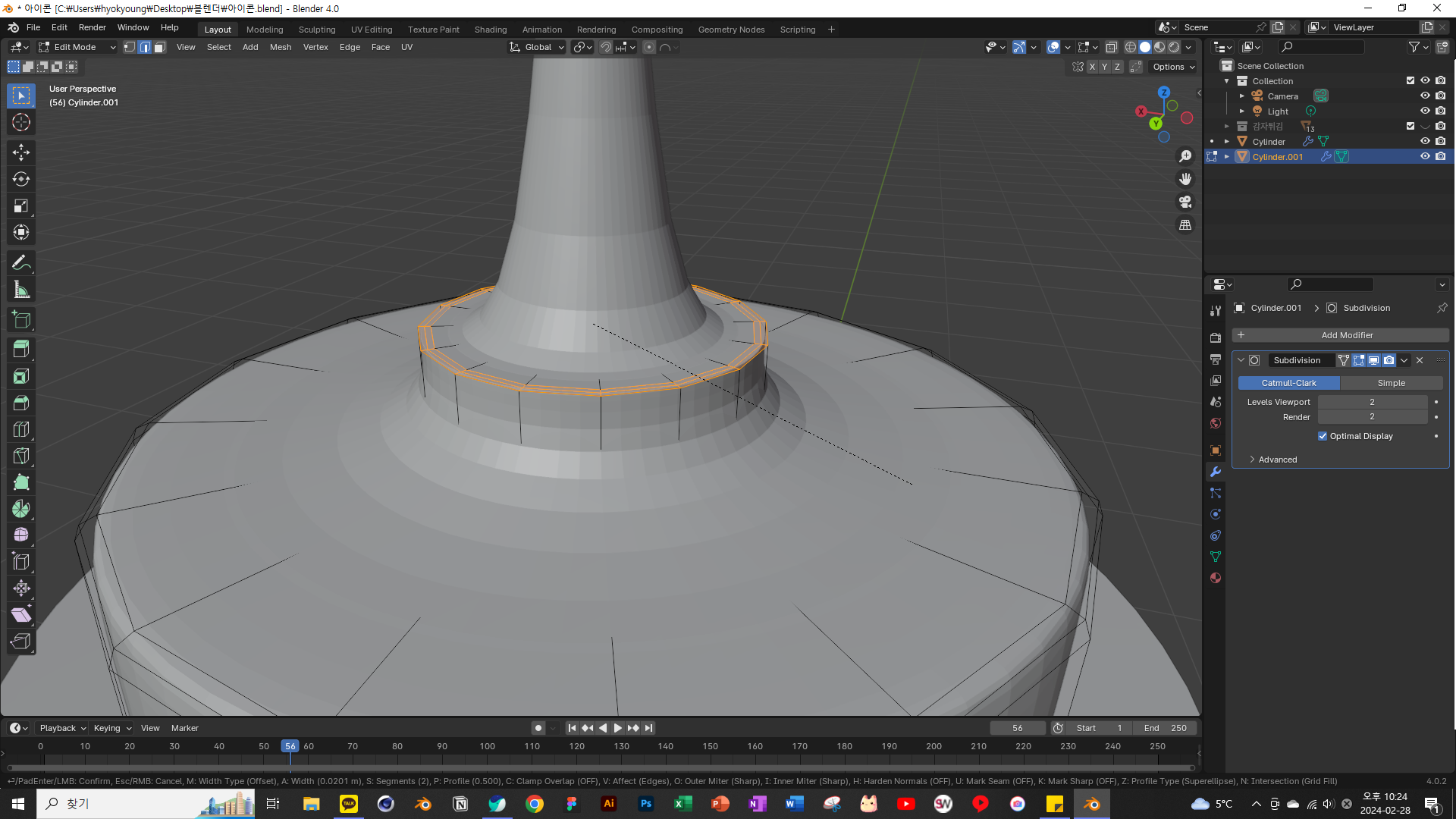Collapse the Collection in outliner

coord(1227,81)
